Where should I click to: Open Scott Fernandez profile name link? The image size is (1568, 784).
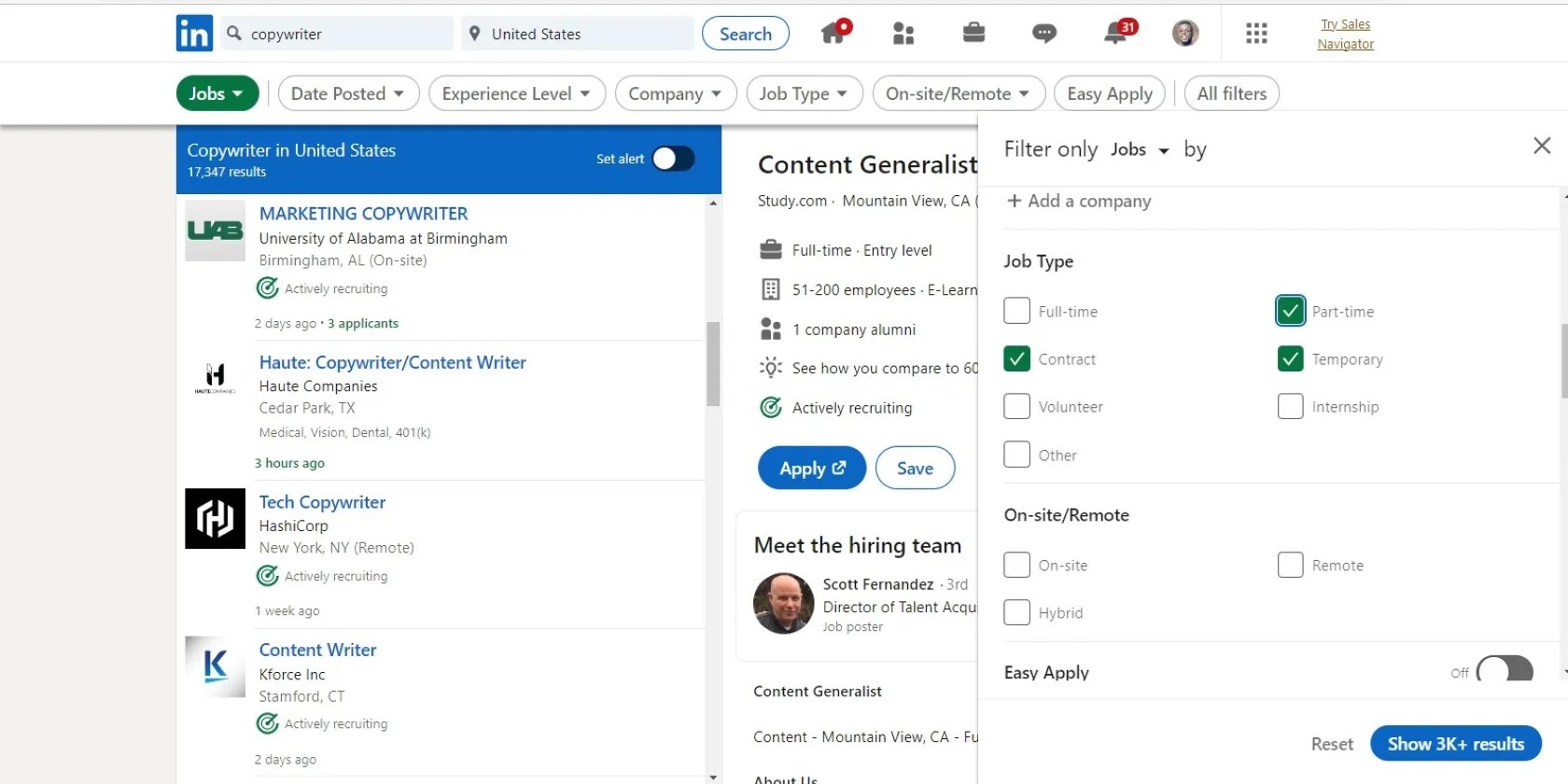tap(877, 584)
